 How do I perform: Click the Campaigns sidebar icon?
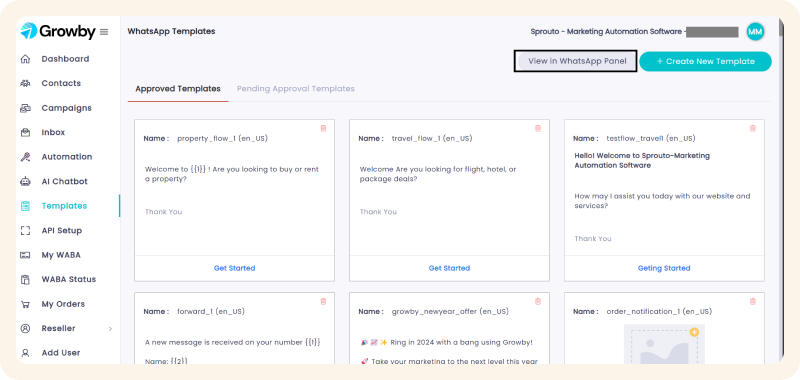[x=25, y=108]
